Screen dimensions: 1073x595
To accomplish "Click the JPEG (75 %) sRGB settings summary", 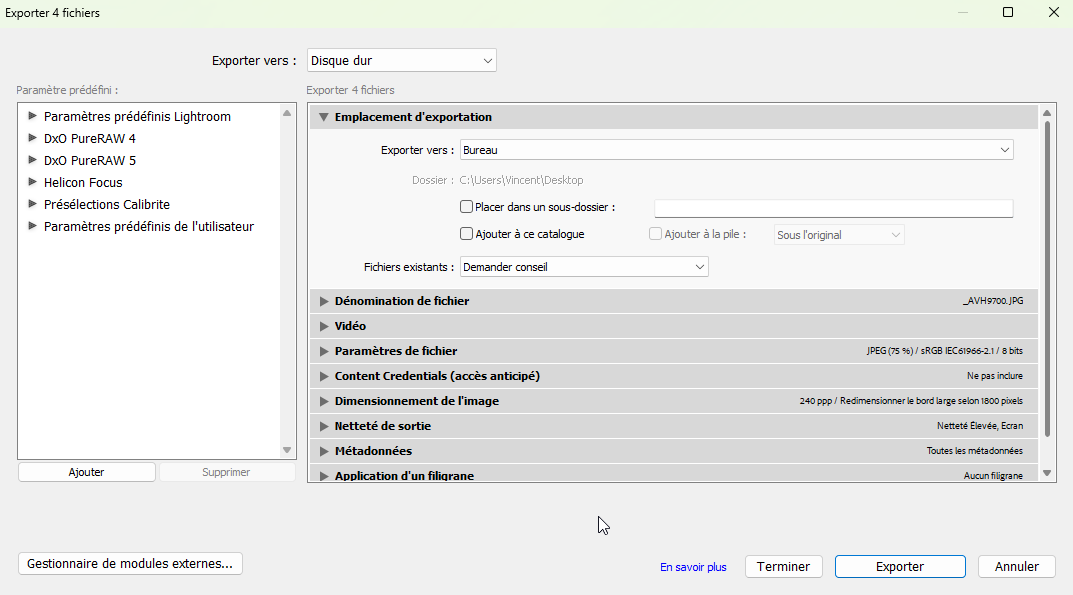I will pyautogui.click(x=944, y=351).
